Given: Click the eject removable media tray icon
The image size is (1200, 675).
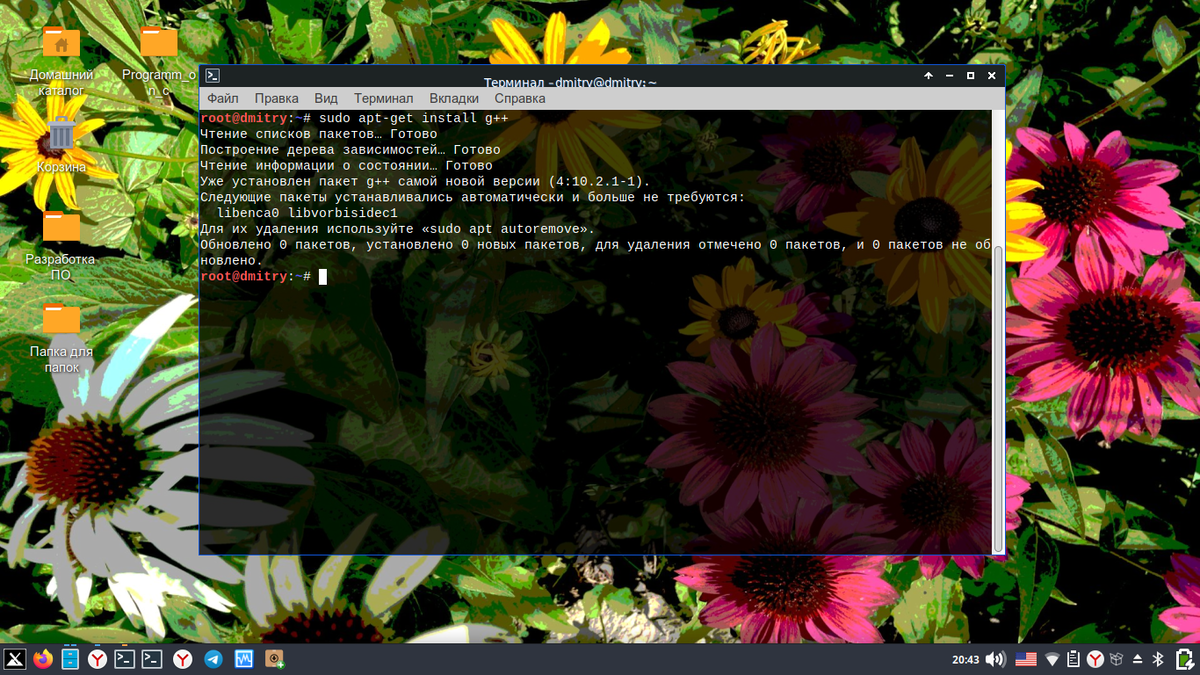Looking at the screenshot, I should pyautogui.click(x=1138, y=659).
